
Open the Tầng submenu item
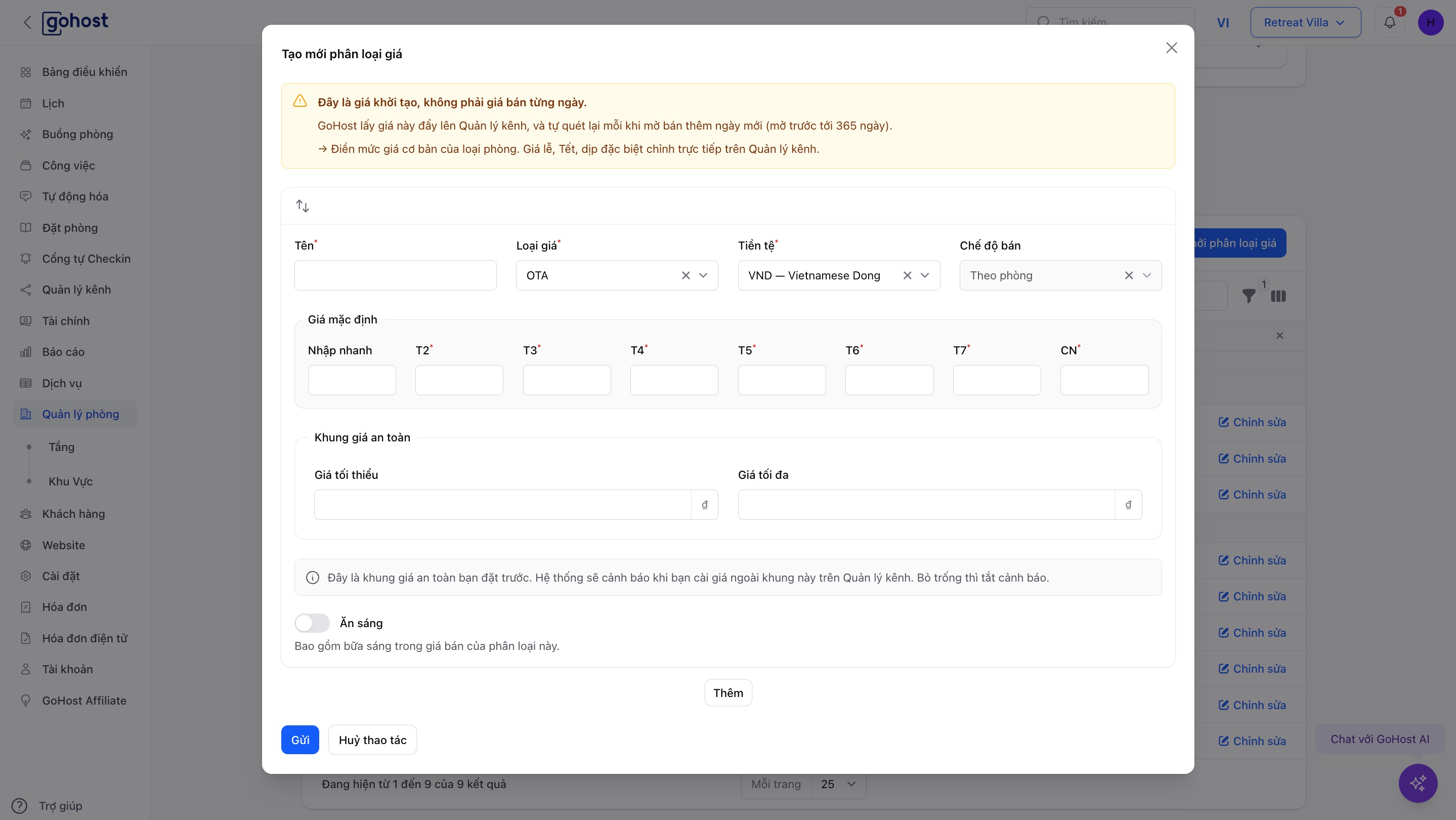[x=61, y=447]
